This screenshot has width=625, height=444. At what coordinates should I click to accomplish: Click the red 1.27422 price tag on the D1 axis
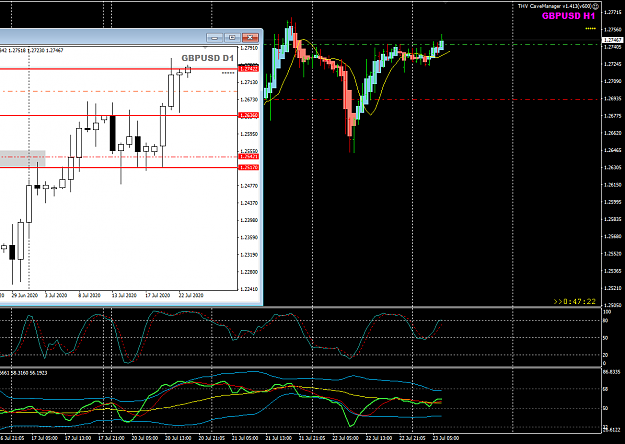(249, 69)
